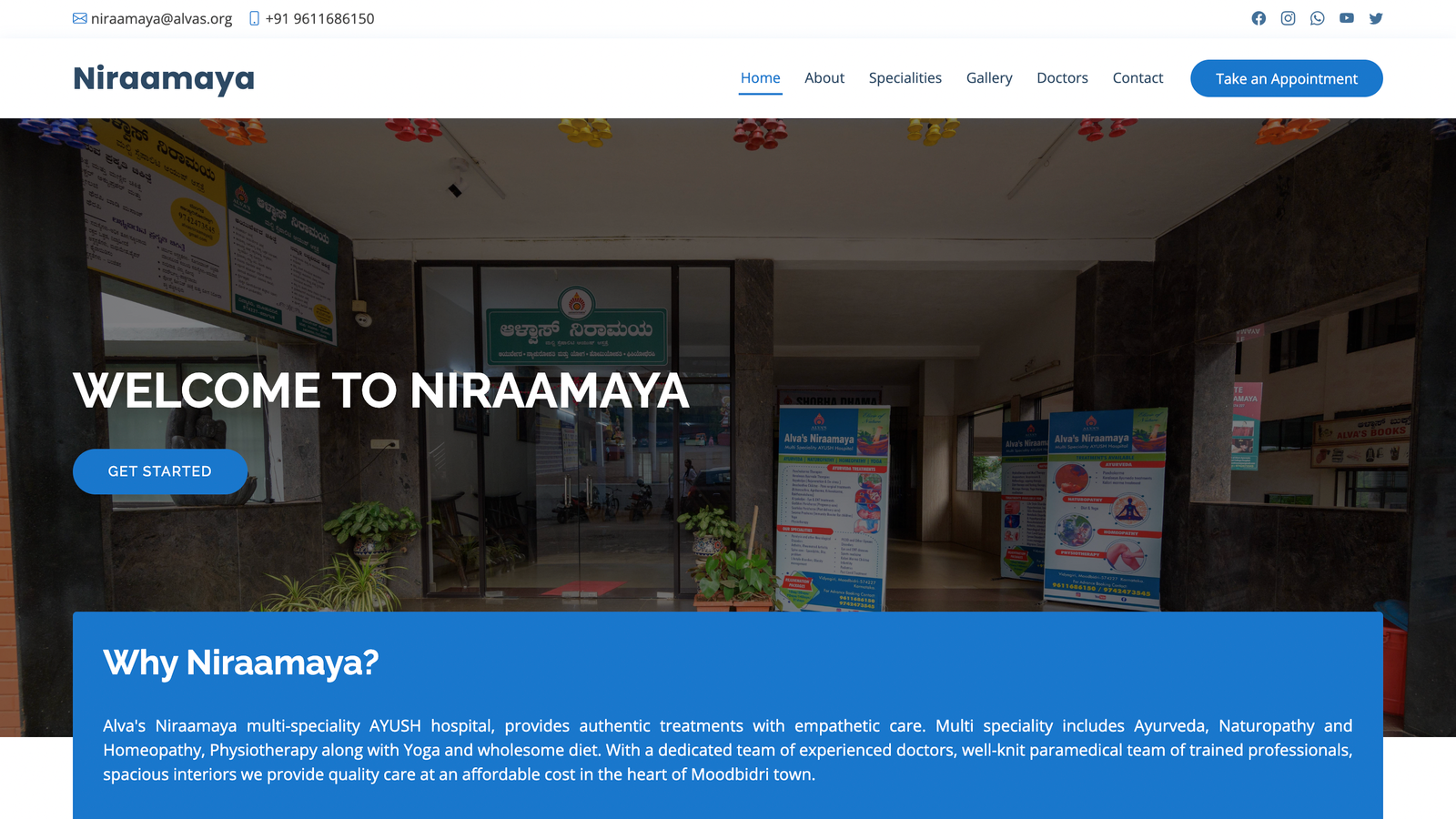Go to the Home nav item
Screen dimensions: 1456x819
[760, 78]
